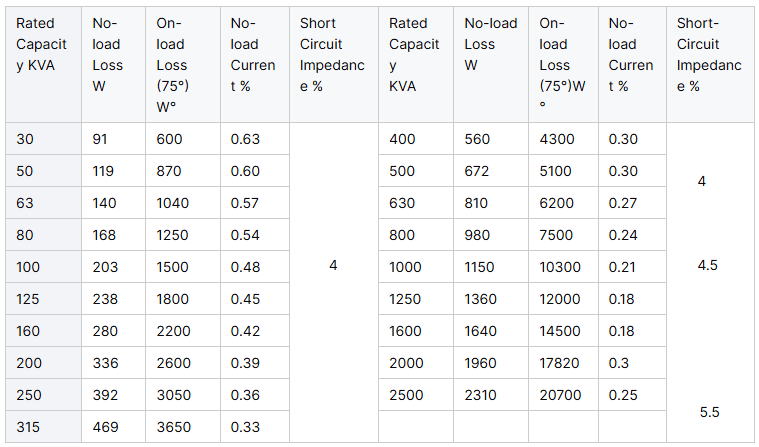The image size is (759, 447).
Task: Click the 315 KVA rated capacity cell
Action: click(29, 427)
